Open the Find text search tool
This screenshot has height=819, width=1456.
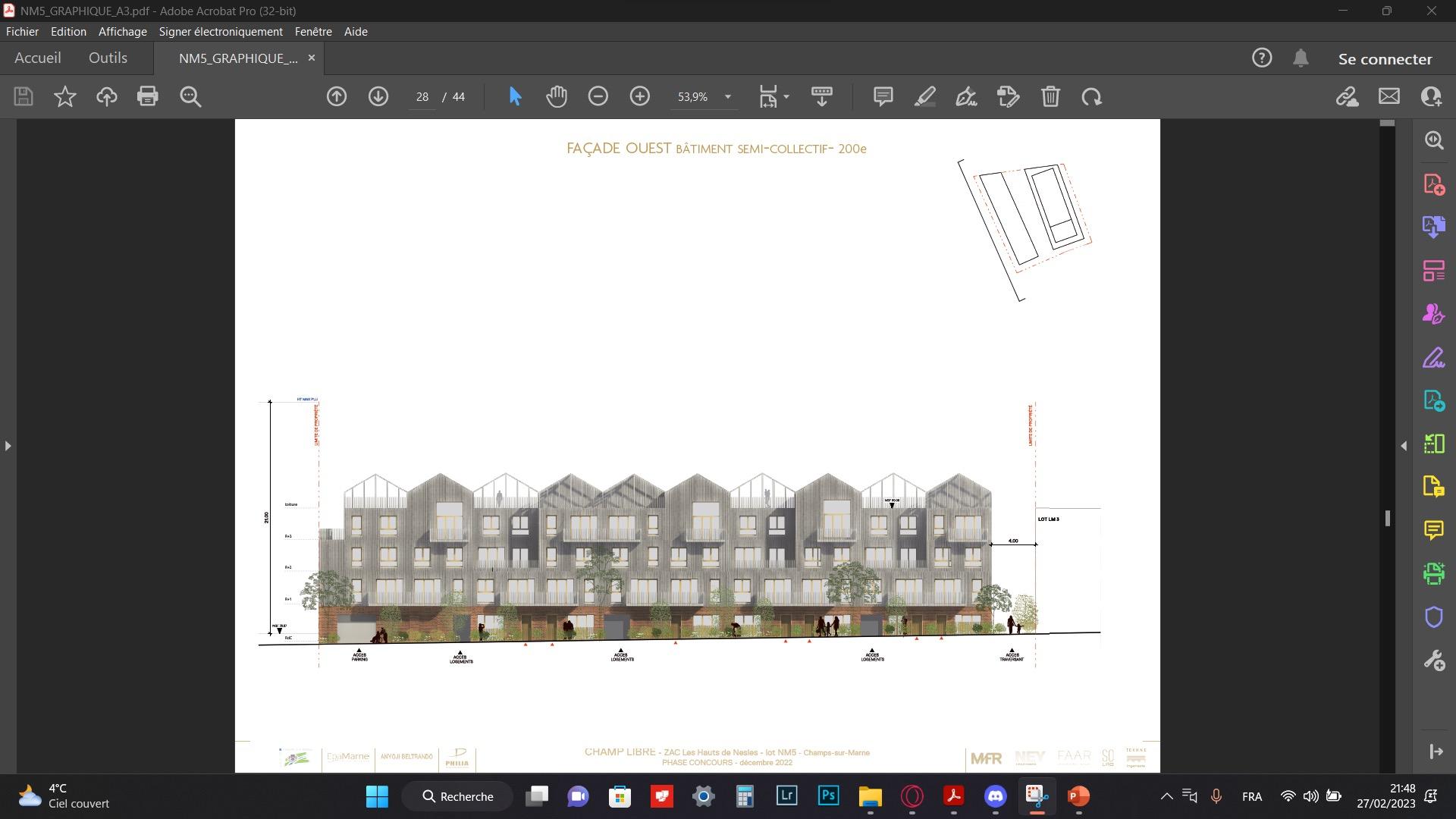[x=190, y=96]
